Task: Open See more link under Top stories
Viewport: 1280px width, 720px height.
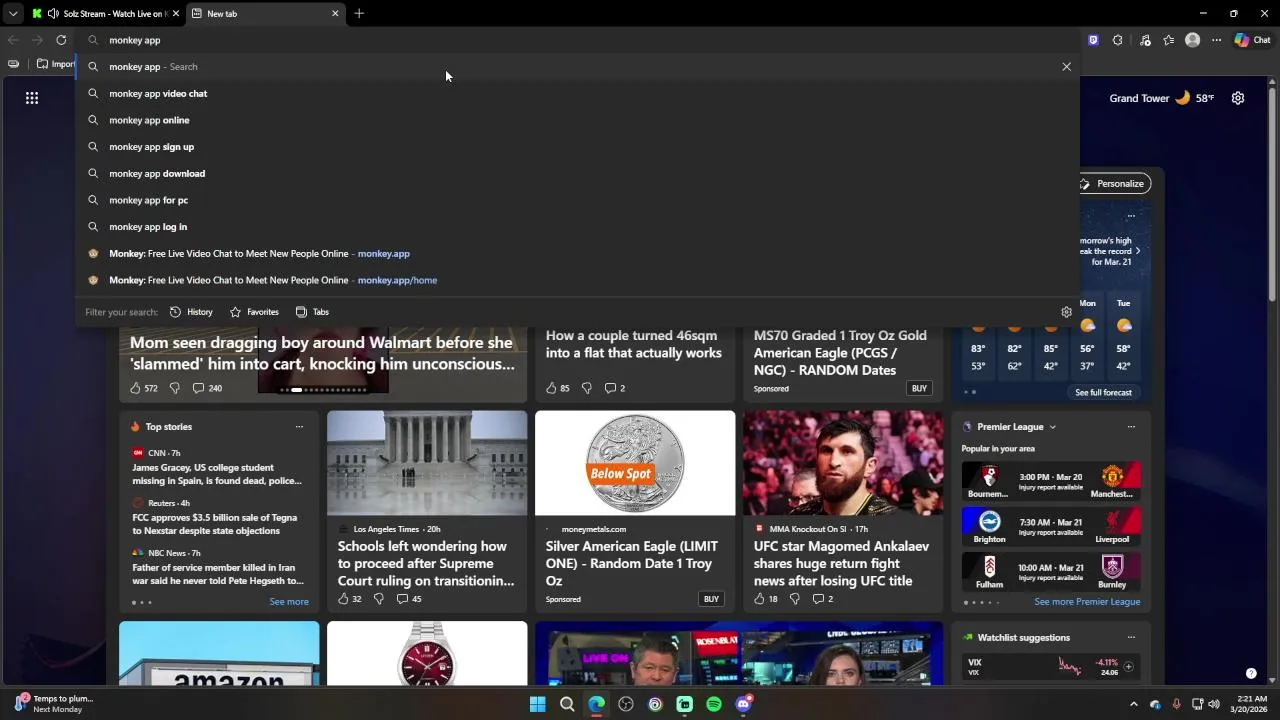Action: 289,602
